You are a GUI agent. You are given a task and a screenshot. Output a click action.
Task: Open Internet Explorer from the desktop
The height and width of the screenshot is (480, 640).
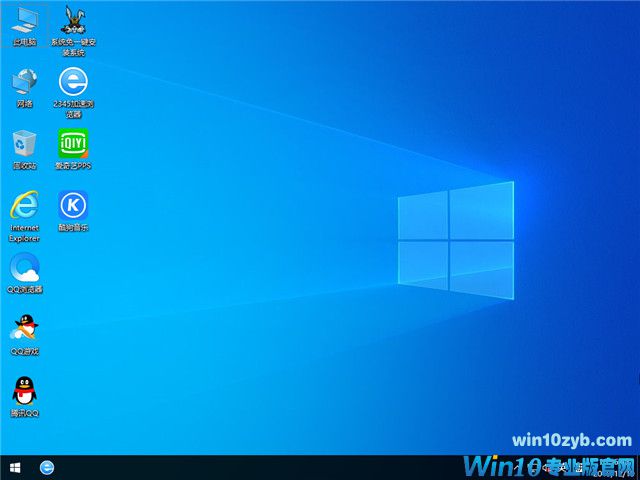click(24, 216)
